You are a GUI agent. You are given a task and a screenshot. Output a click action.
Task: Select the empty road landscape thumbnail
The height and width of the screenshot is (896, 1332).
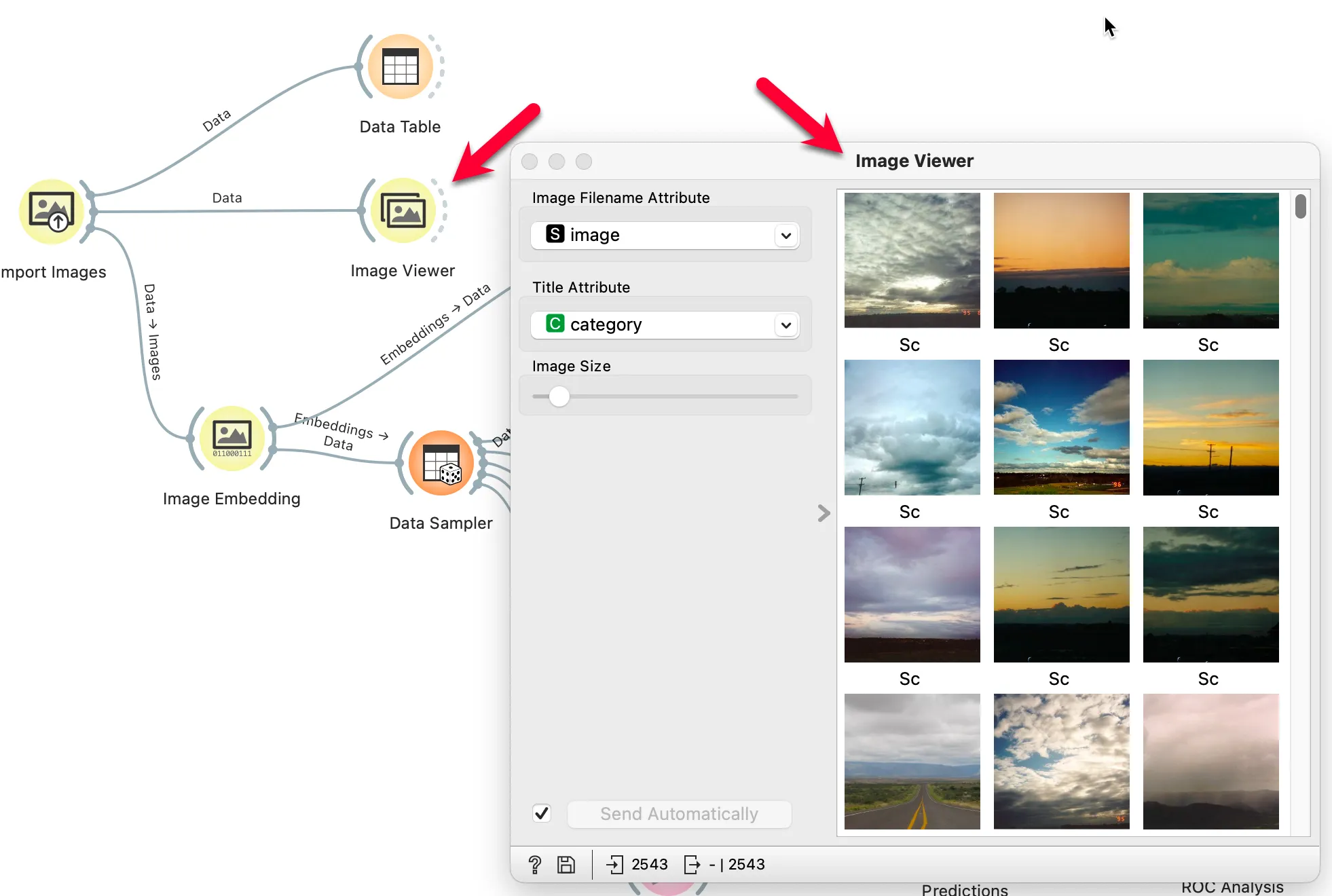coord(912,761)
